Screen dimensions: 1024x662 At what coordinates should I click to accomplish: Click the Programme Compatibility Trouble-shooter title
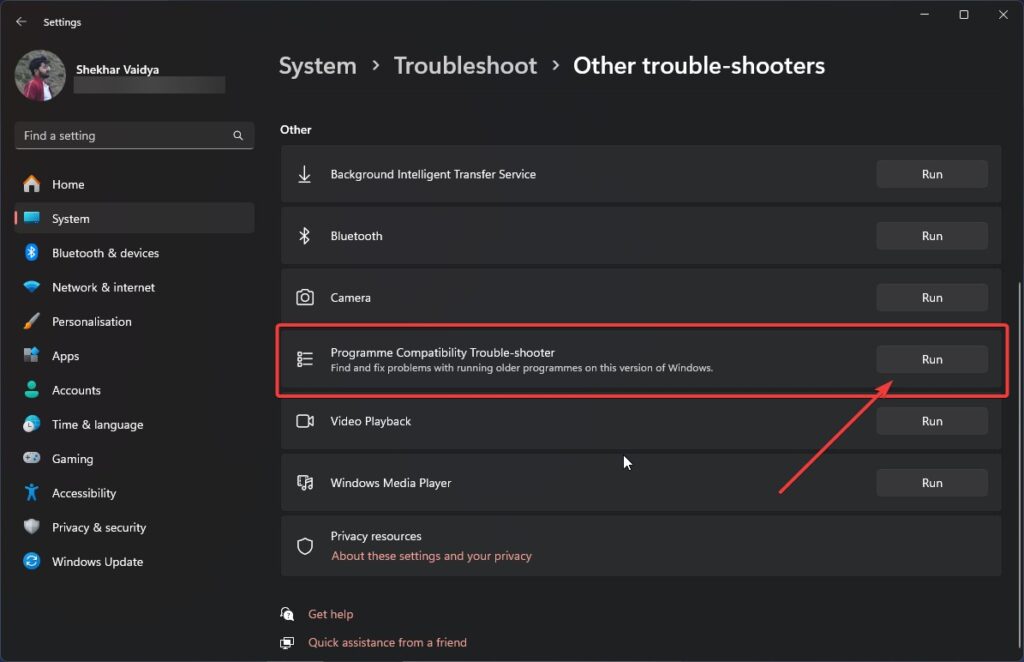(x=442, y=353)
